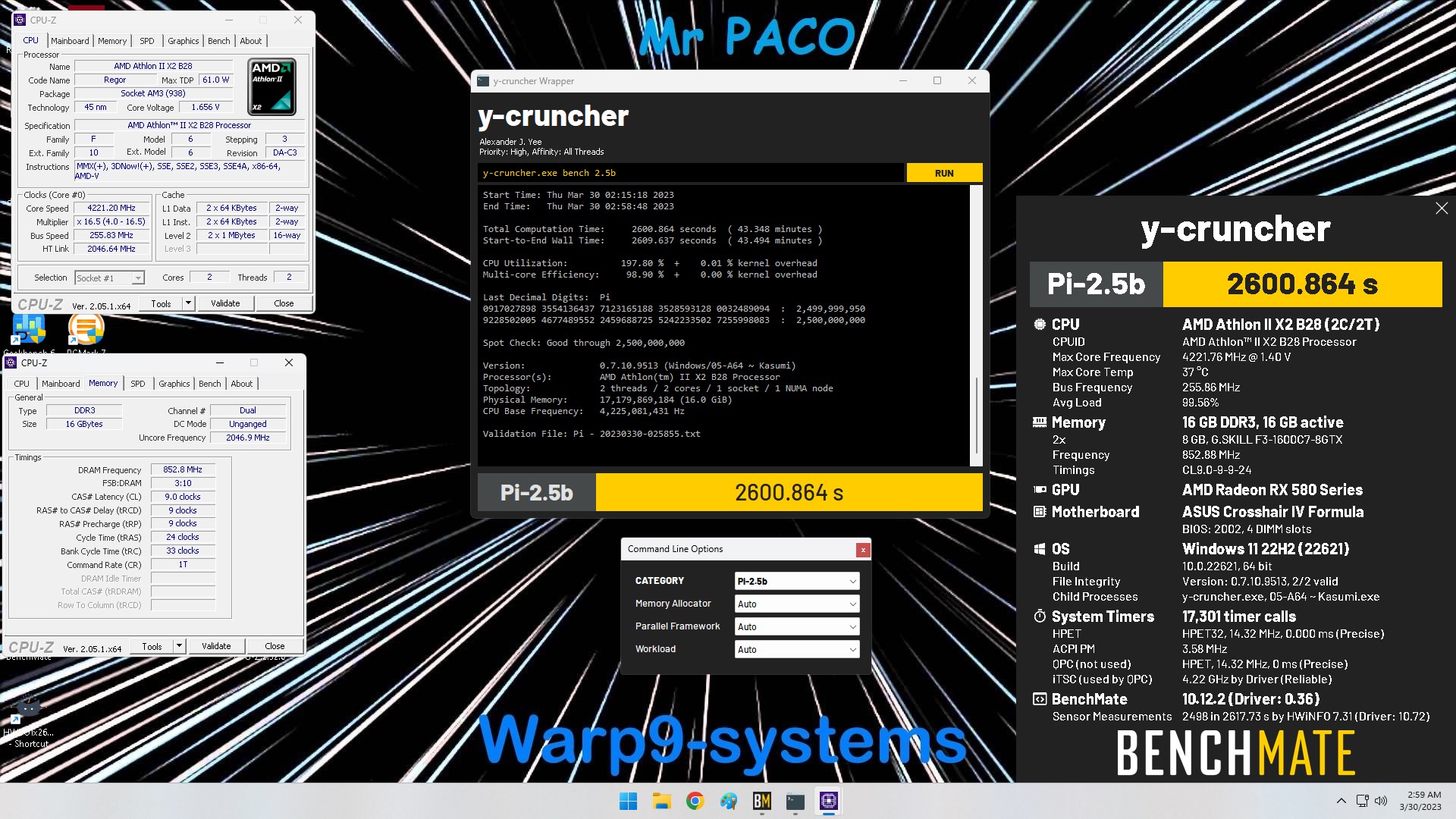Viewport: 1456px width, 819px height.
Task: Open Workload dropdown
Action: click(x=797, y=650)
